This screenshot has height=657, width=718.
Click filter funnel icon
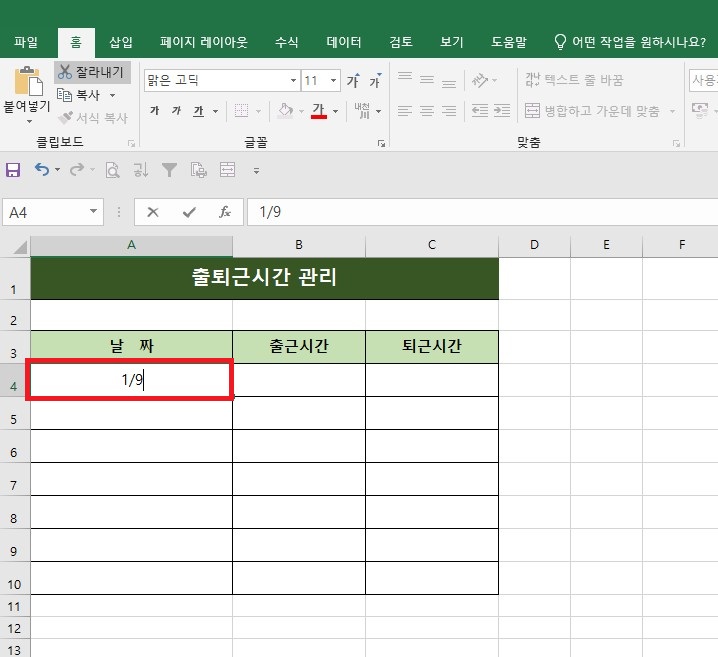tap(169, 170)
